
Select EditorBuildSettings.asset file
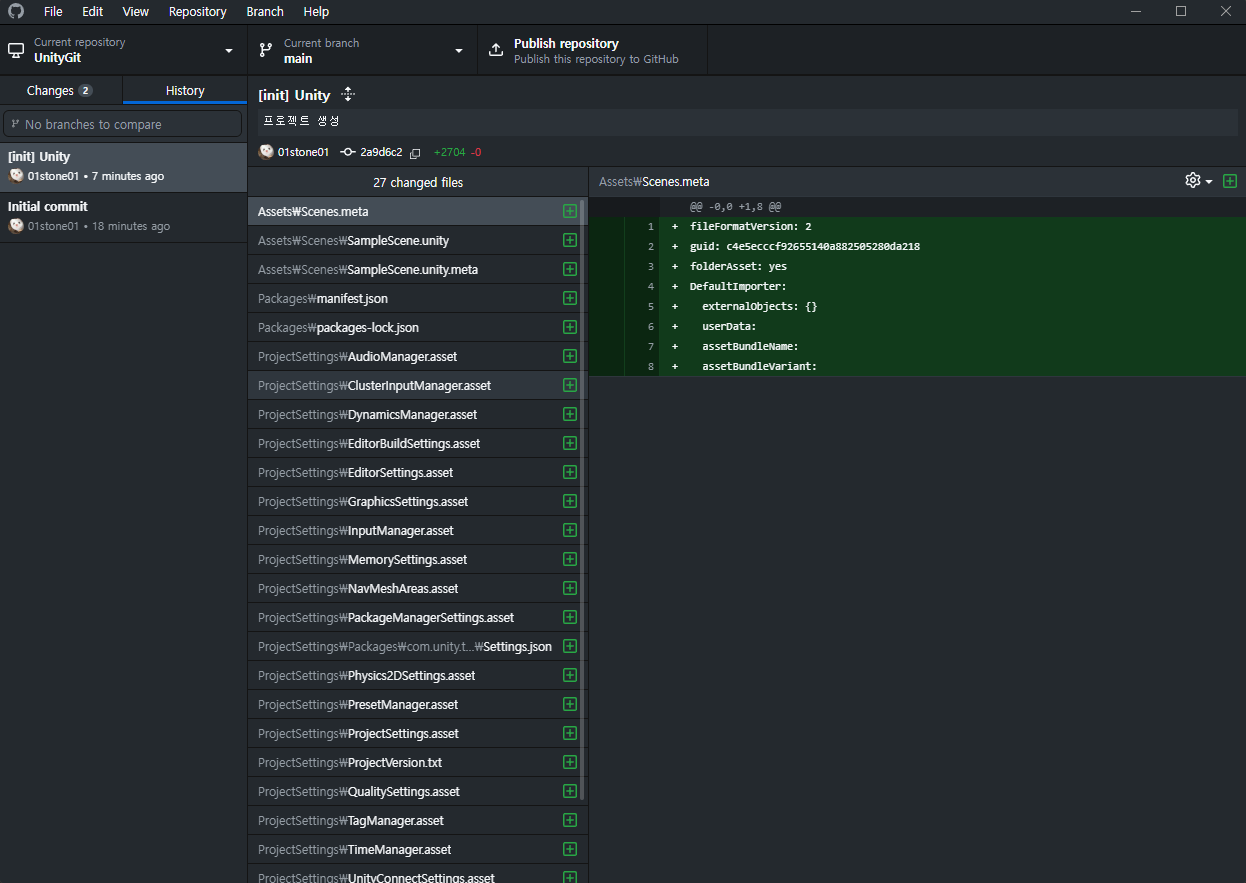click(x=417, y=443)
